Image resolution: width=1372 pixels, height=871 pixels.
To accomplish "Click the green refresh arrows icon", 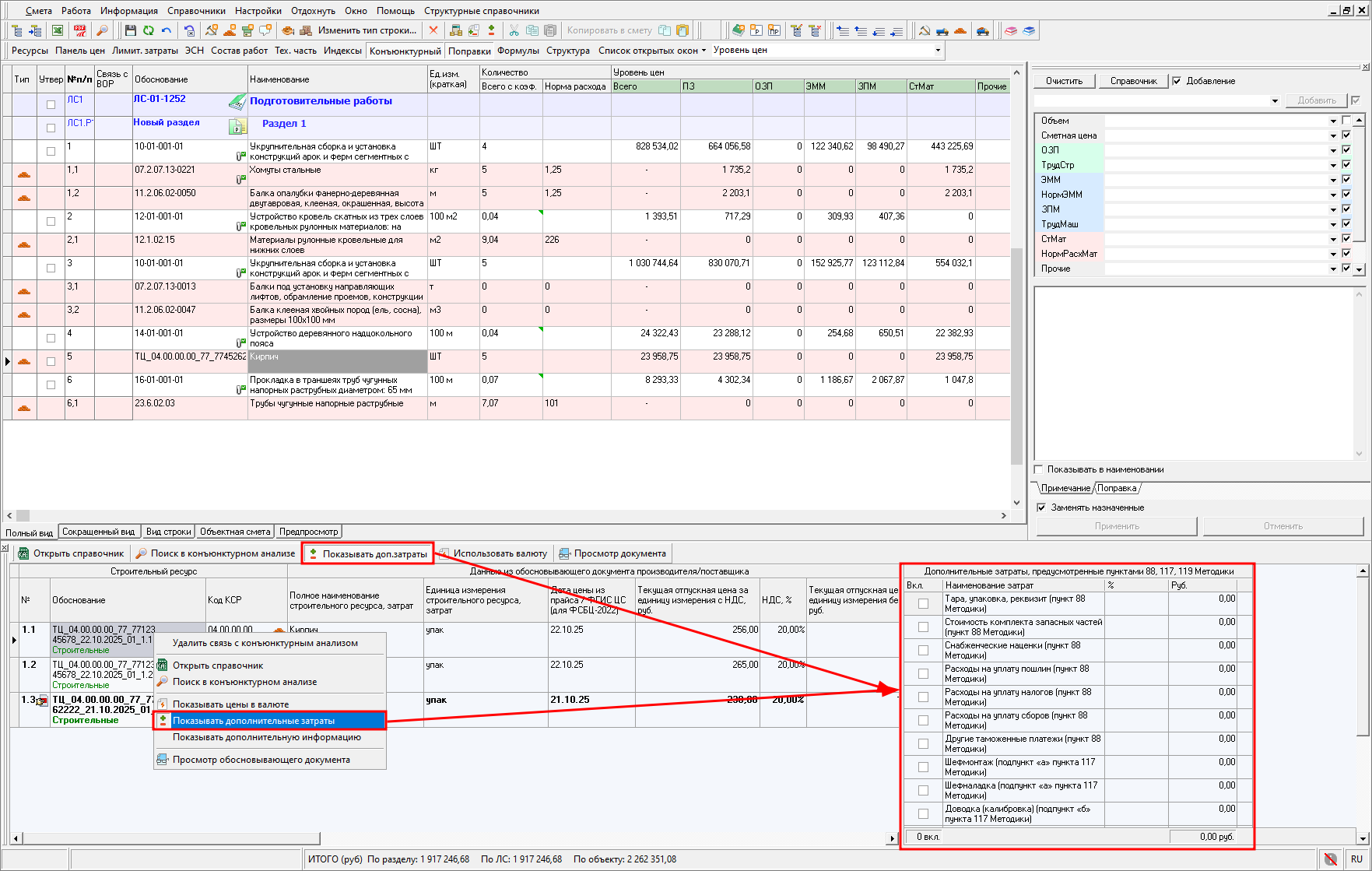I will (148, 30).
